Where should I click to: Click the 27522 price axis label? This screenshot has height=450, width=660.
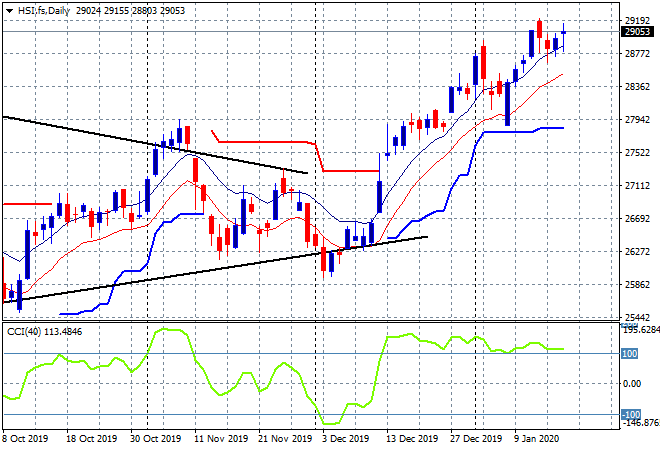coord(637,152)
